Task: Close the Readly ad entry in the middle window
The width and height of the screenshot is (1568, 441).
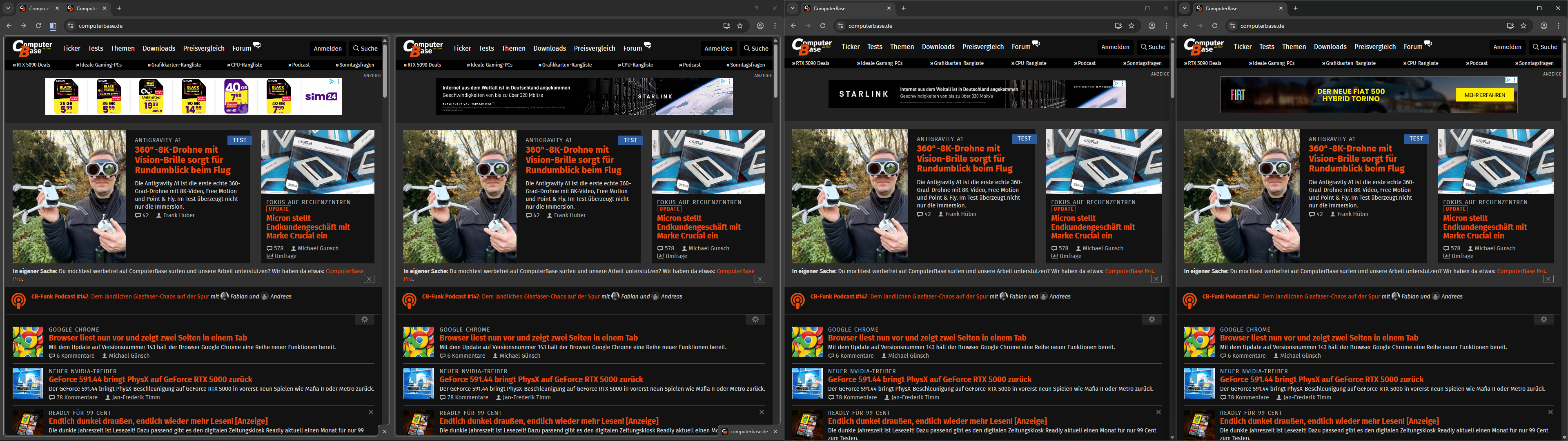Action: point(1158,412)
